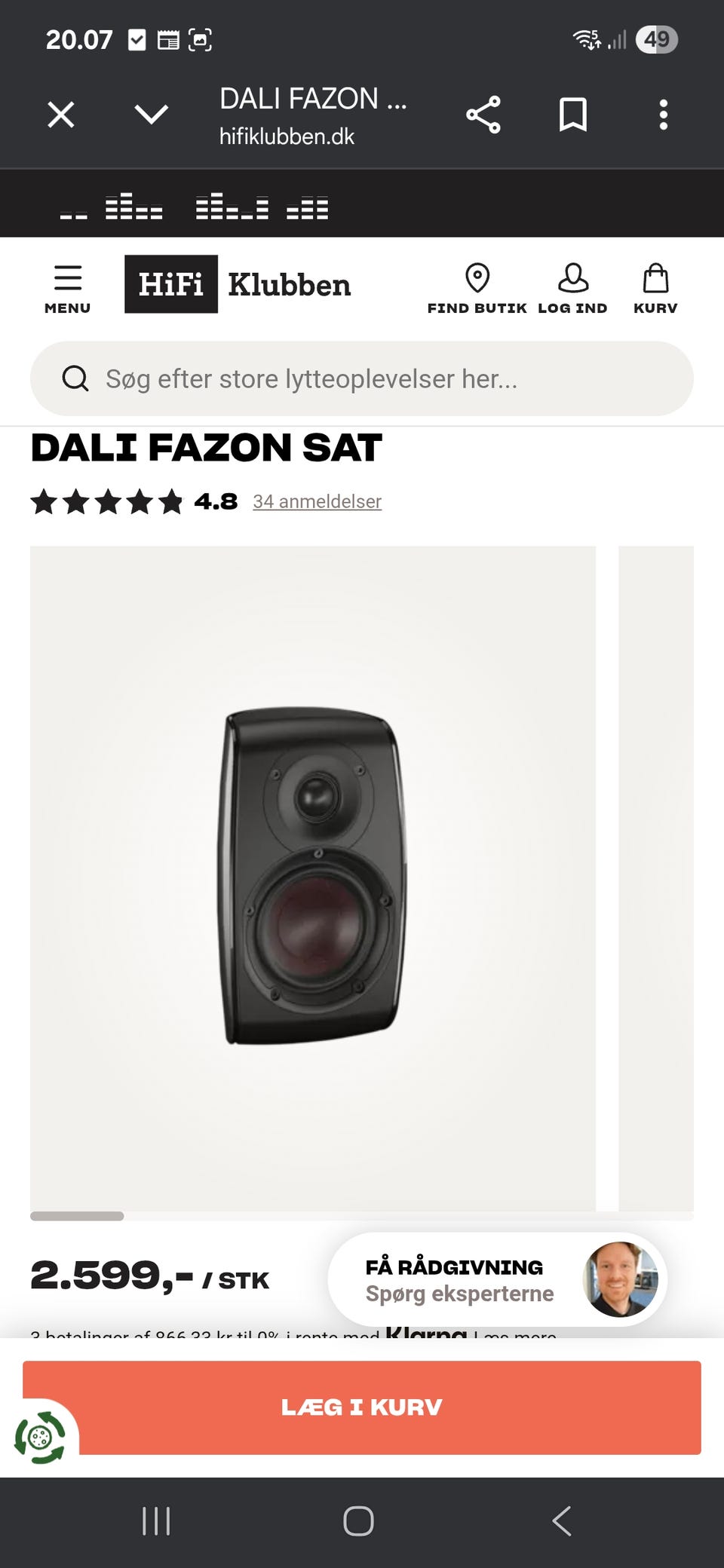Click the HiFi Klubben logo
This screenshot has width=724, height=1568.
pos(238,284)
